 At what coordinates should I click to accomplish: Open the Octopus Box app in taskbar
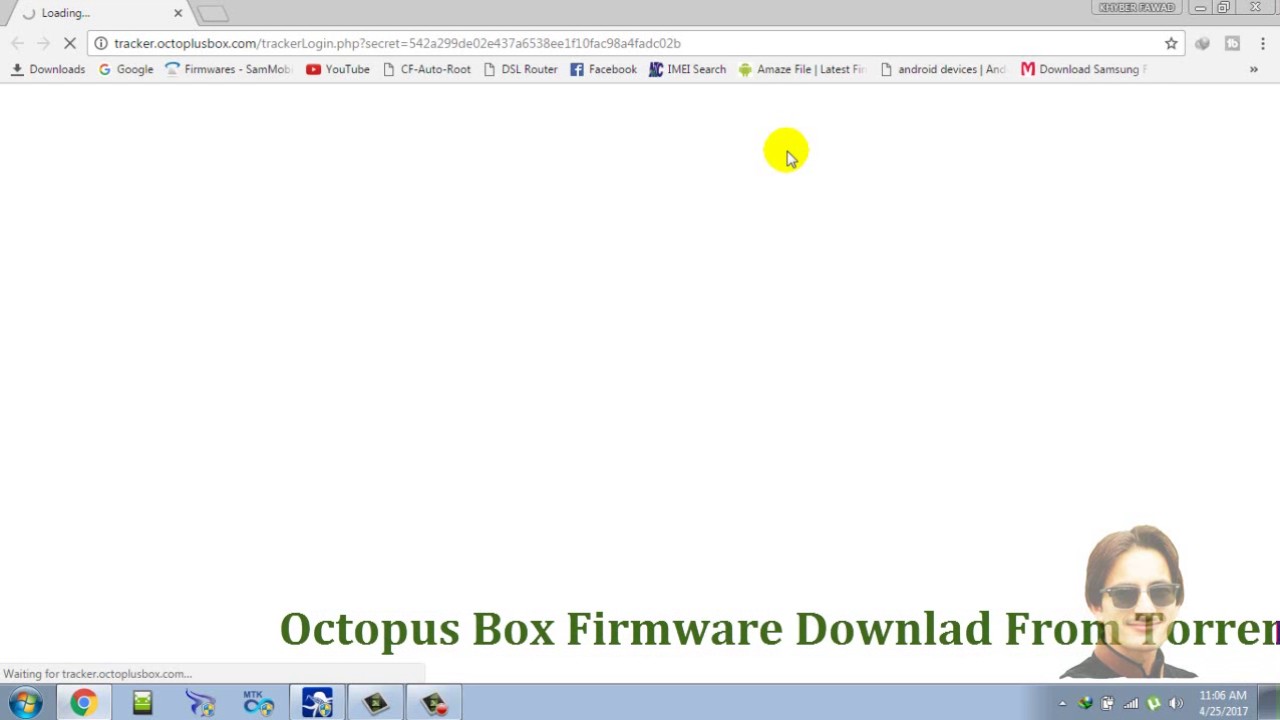[317, 703]
